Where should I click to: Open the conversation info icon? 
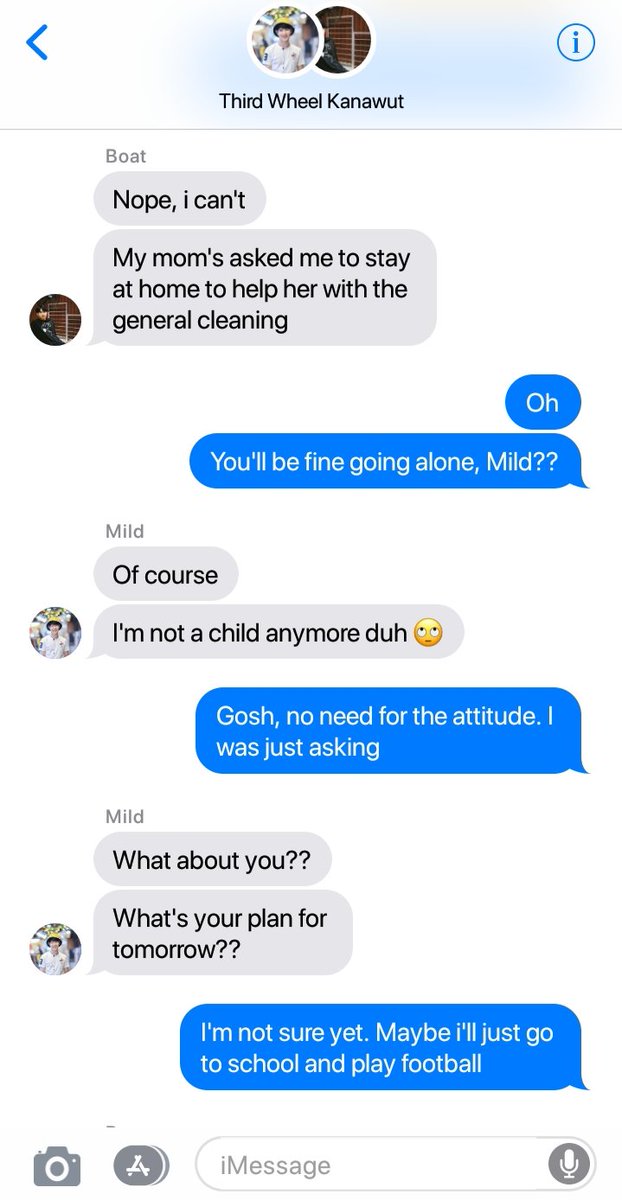coord(575,43)
